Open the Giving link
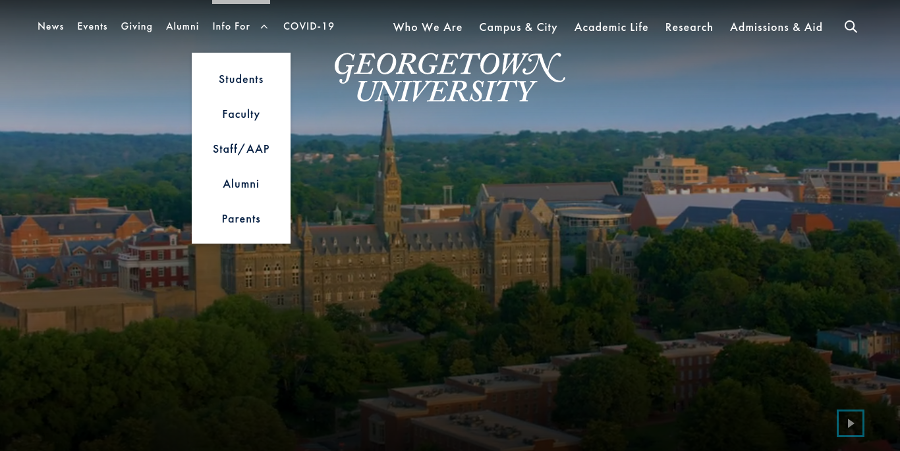Screen dimensions: 900x451 tap(137, 26)
